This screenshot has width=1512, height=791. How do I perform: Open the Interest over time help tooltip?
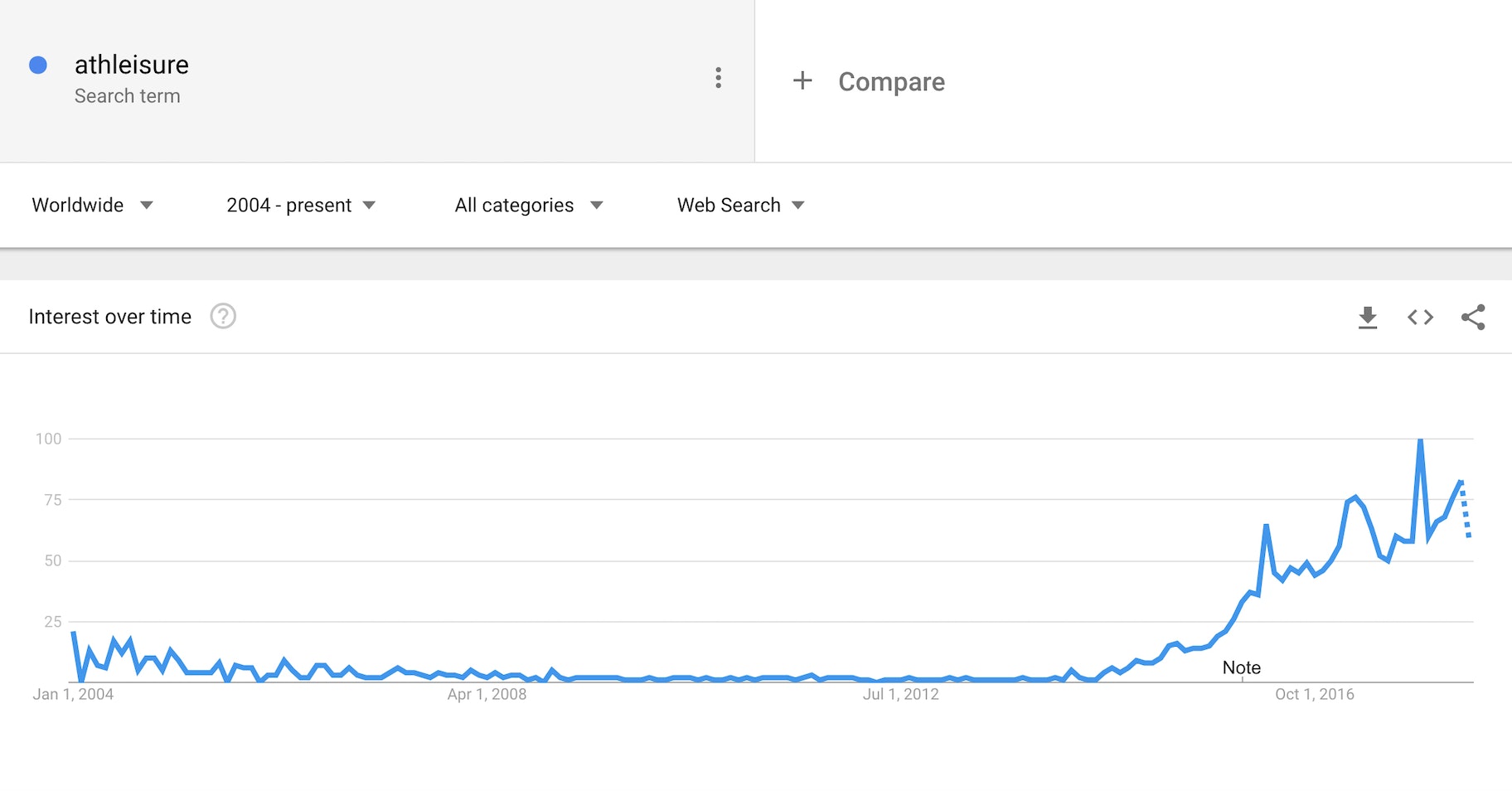pos(222,316)
